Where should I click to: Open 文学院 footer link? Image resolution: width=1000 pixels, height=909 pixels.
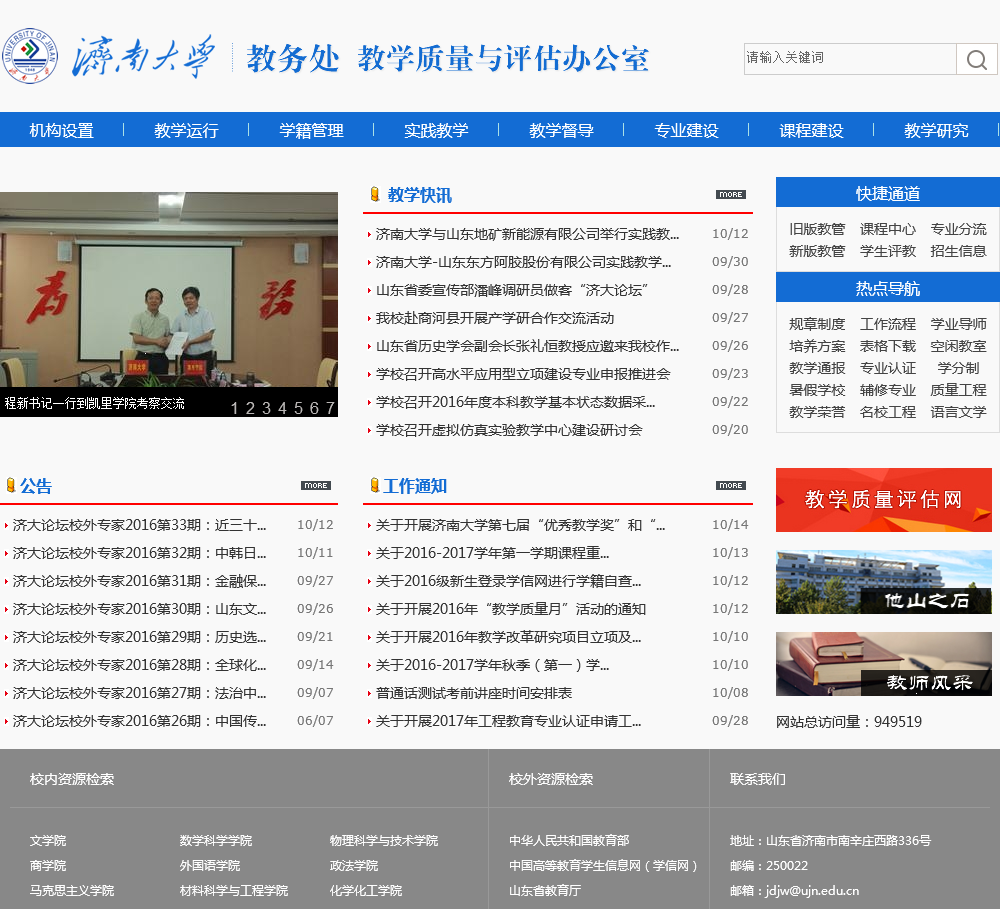48,841
